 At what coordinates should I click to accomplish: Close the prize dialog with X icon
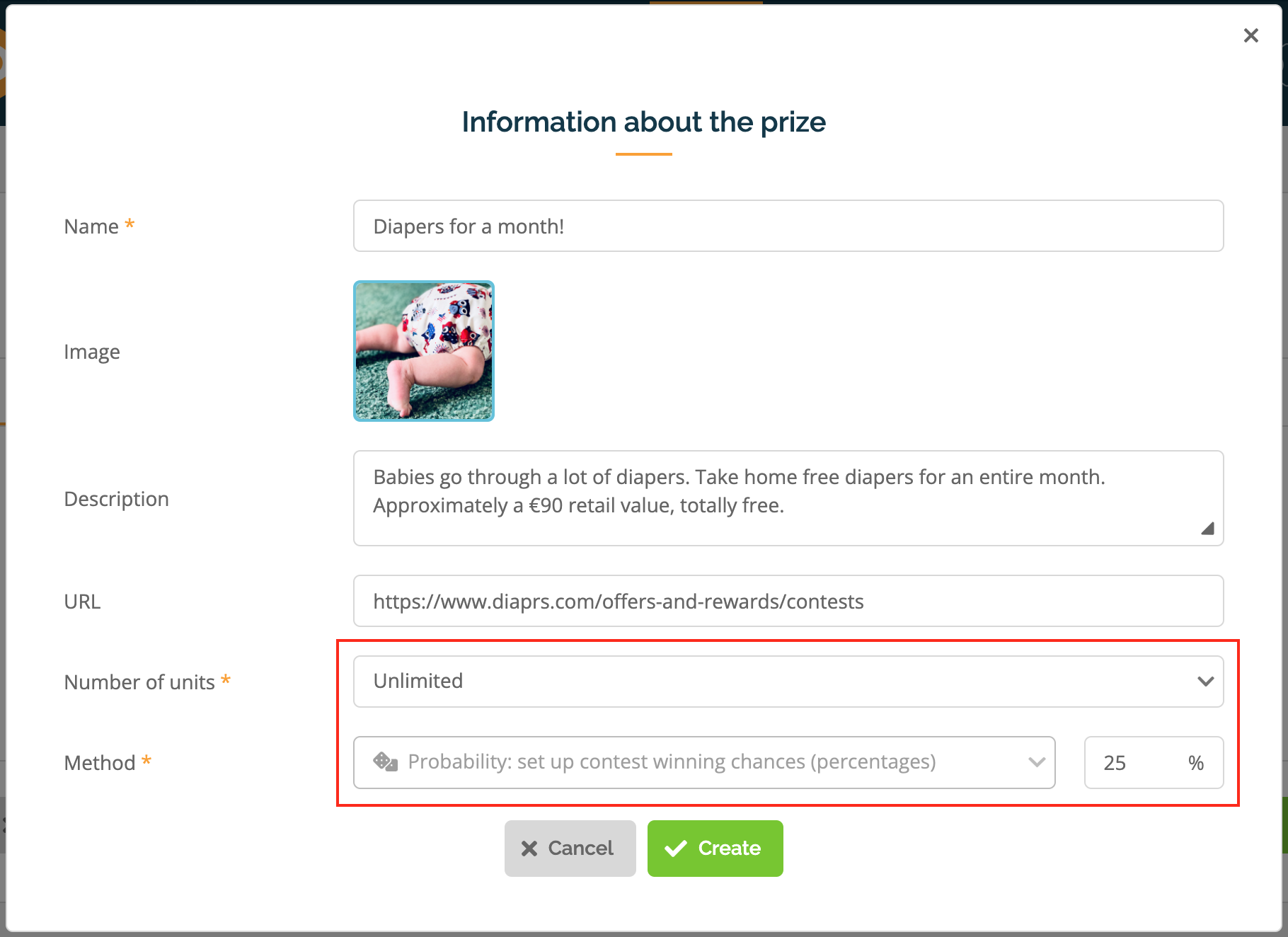coord(1250,35)
